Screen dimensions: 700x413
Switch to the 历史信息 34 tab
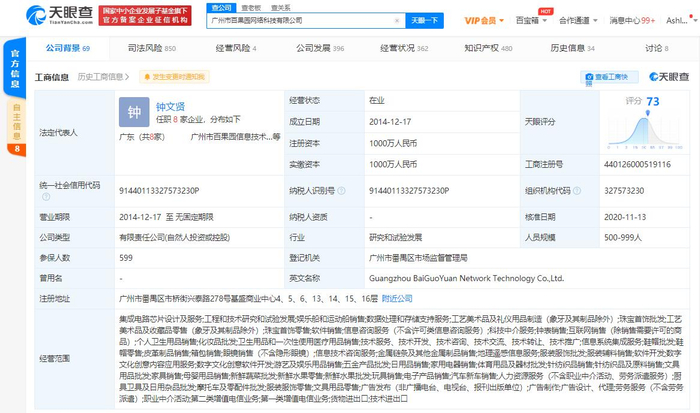(x=572, y=48)
